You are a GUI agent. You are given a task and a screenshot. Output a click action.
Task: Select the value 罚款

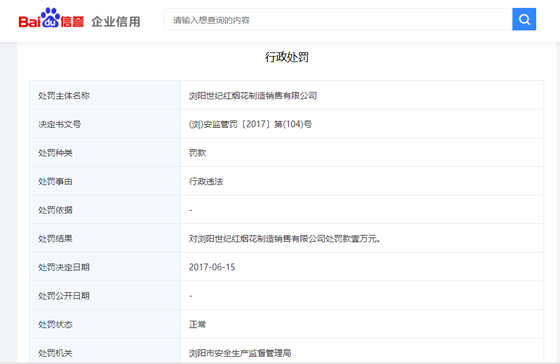click(x=198, y=153)
